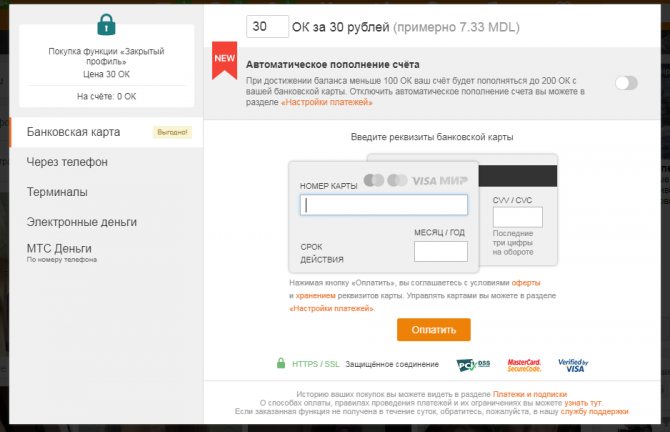The width and height of the screenshot is (670, 432).
Task: Click the VISA logo on the card form
Action: (424, 181)
